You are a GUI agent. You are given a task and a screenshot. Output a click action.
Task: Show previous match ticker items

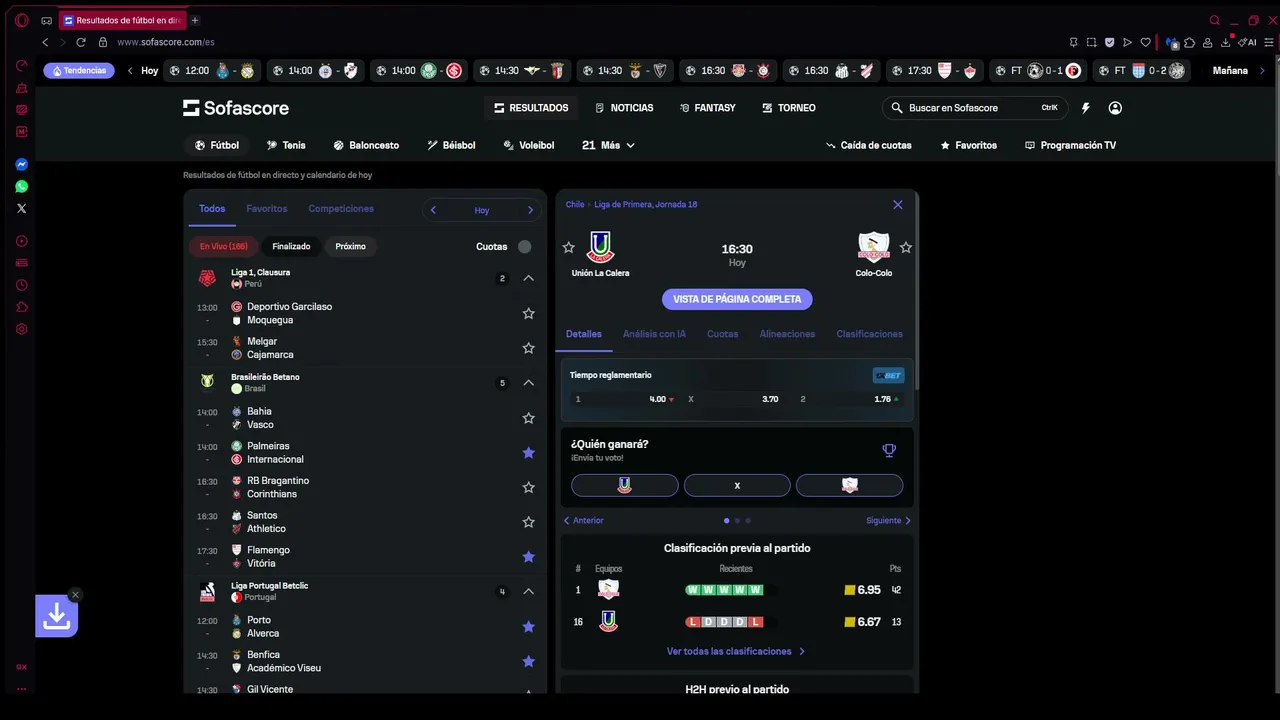(x=130, y=71)
